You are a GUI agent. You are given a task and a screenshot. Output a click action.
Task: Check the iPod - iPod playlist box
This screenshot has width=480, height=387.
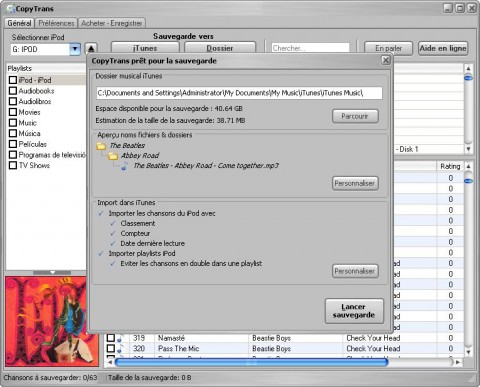click(13, 80)
